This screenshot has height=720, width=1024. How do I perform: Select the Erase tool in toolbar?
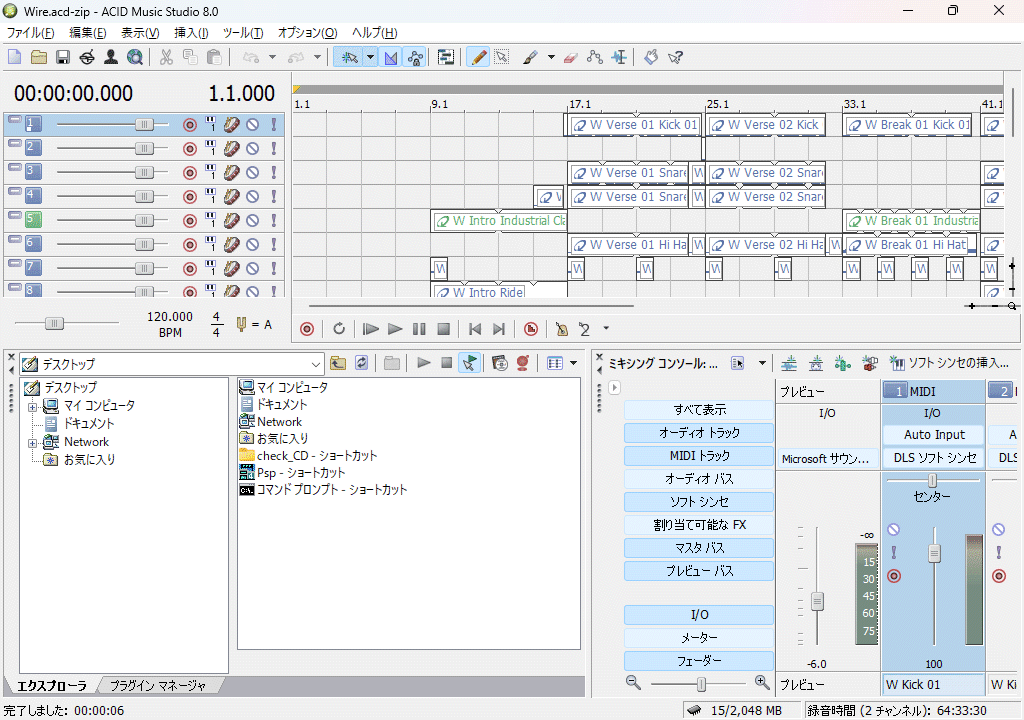click(x=572, y=57)
